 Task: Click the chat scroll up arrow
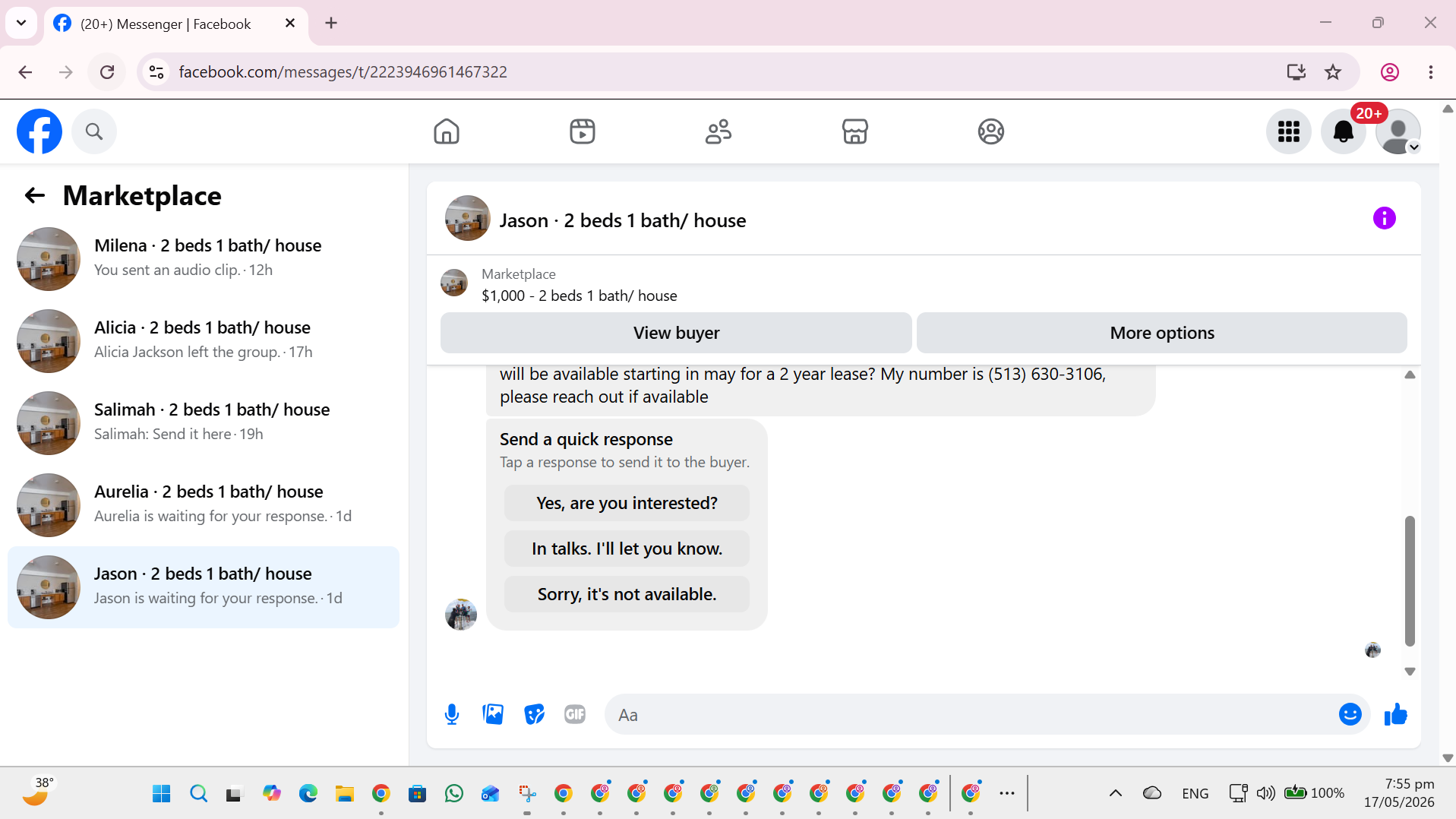(1410, 375)
